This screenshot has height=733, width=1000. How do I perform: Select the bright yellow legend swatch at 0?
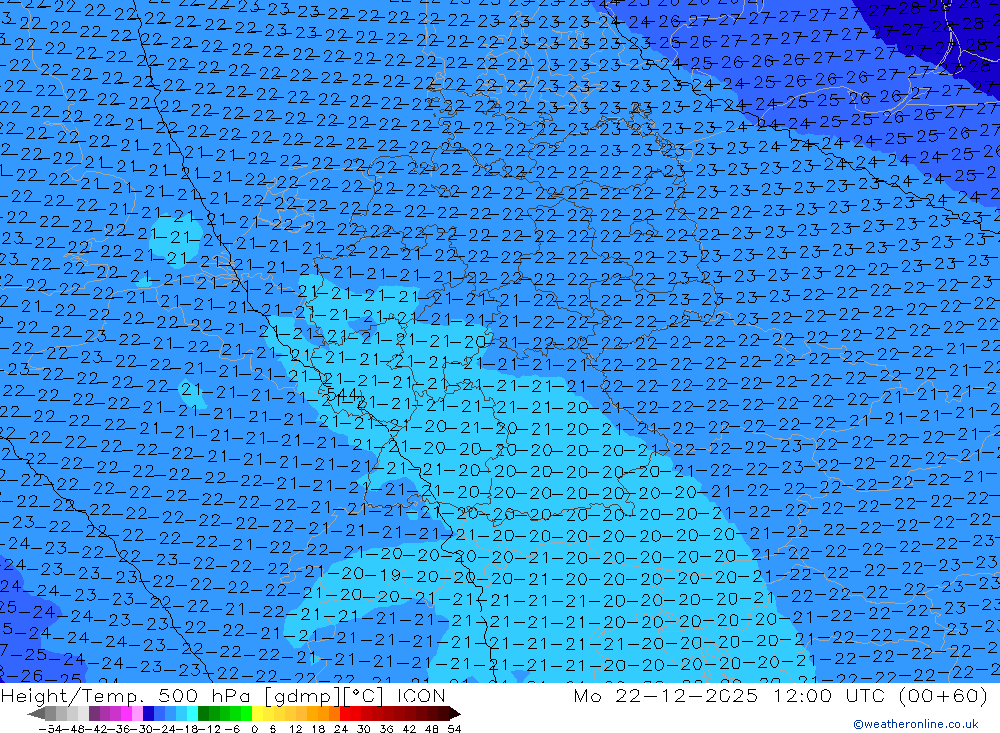pos(258,713)
